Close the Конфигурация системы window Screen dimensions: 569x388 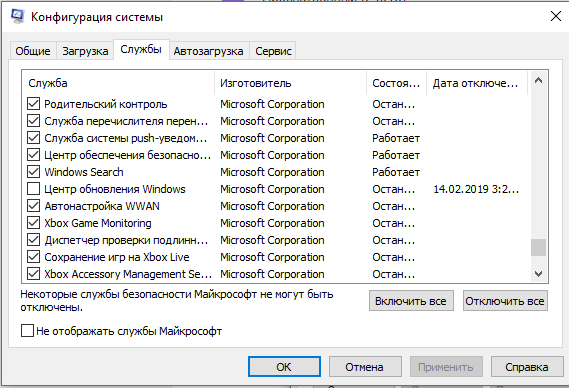coord(556,16)
